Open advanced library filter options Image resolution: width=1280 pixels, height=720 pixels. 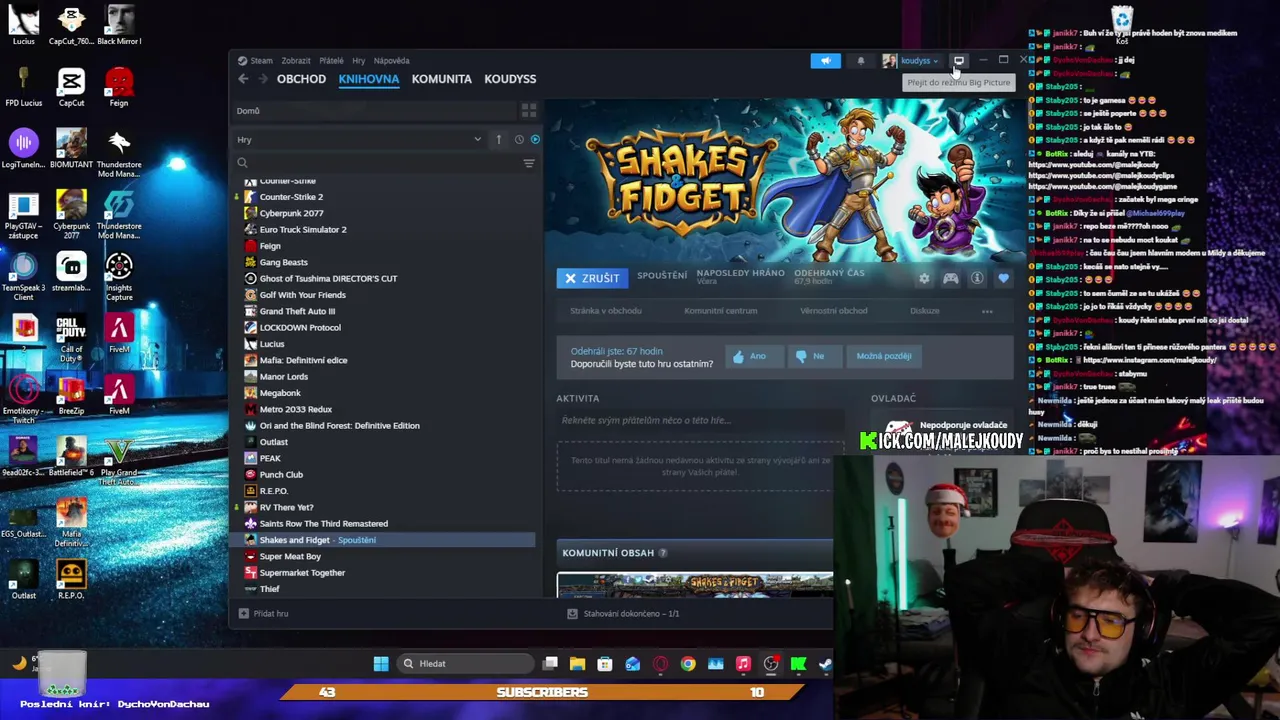(x=529, y=163)
